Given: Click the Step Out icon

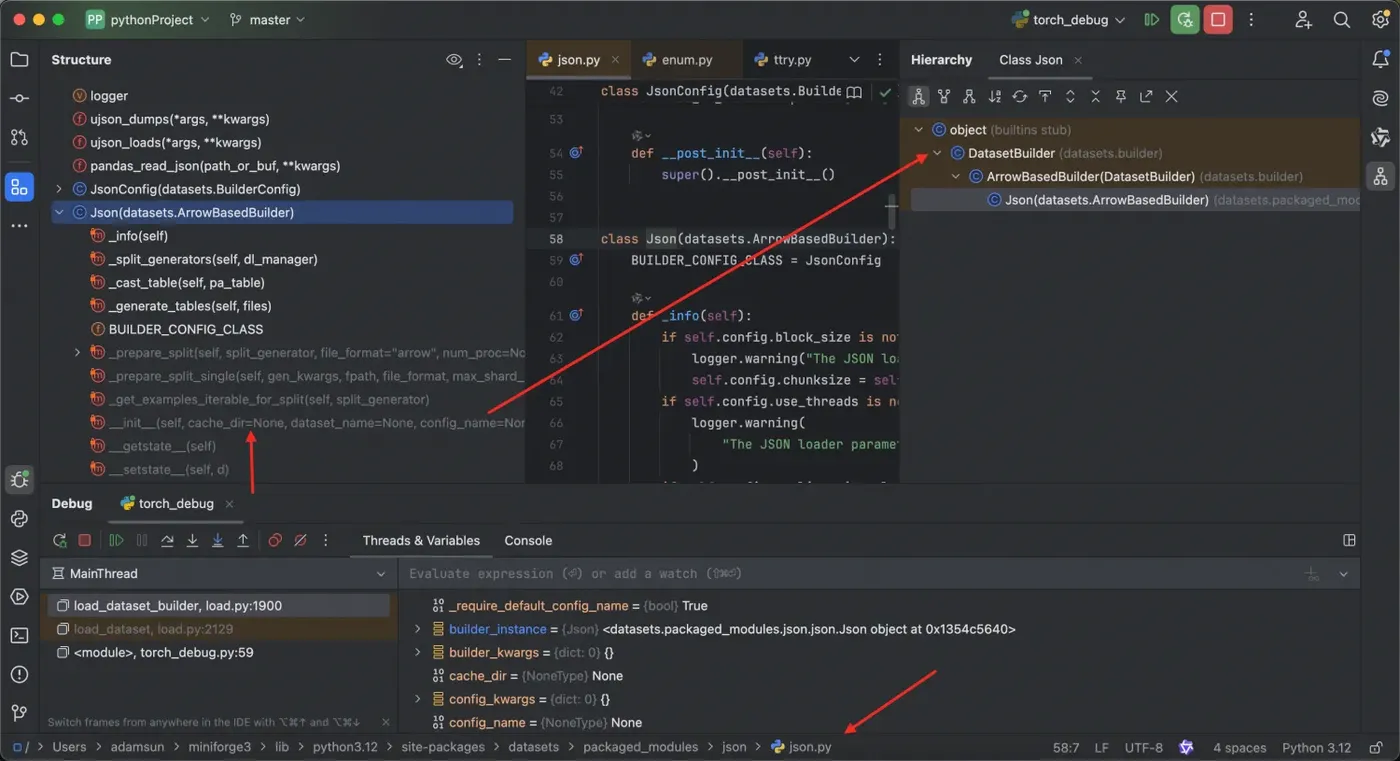Looking at the screenshot, I should pos(243,541).
